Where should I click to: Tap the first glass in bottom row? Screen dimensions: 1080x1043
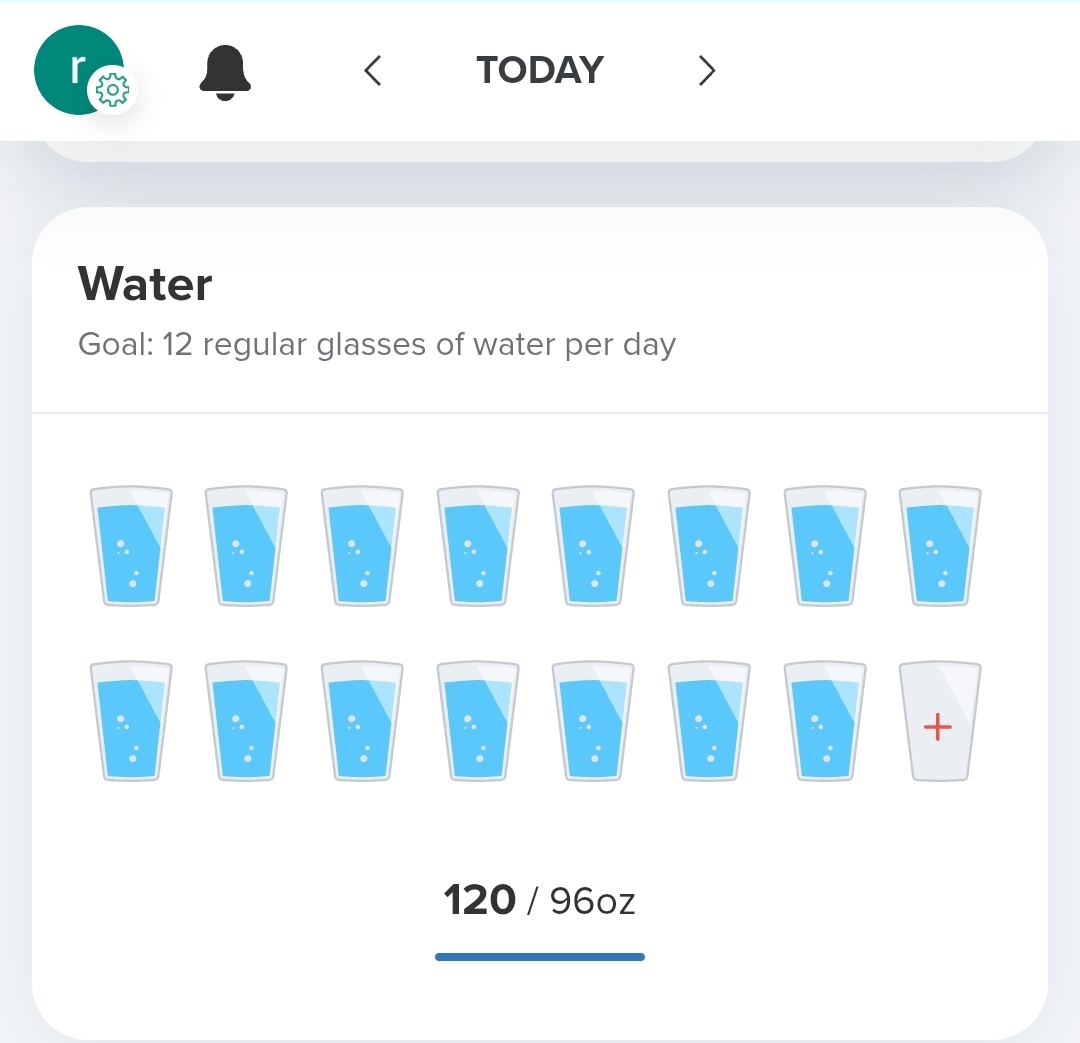pos(131,721)
